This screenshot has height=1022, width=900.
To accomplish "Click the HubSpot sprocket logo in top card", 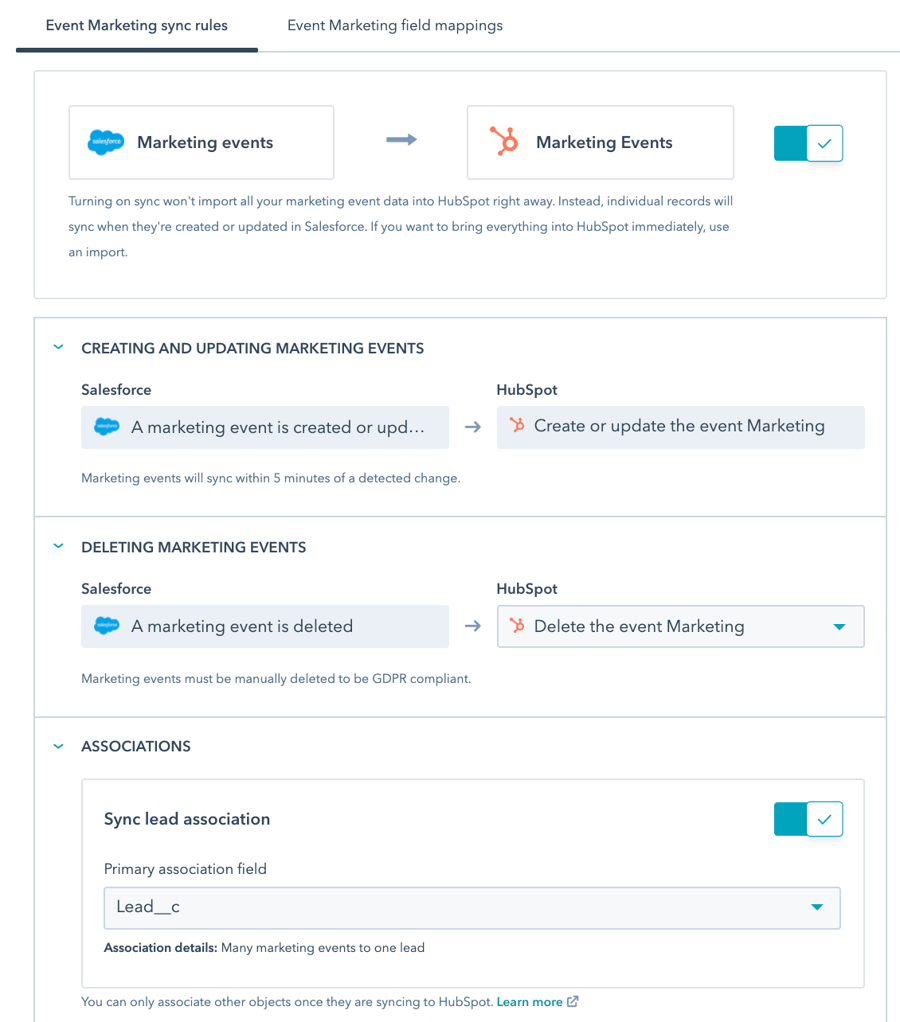I will pyautogui.click(x=504, y=142).
